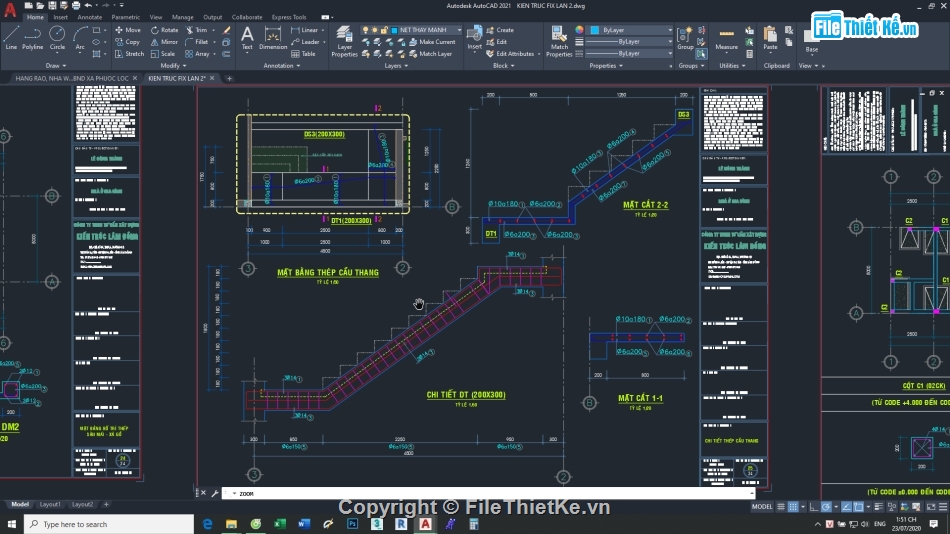Expand the Layers panel
The image size is (950, 534).
(396, 65)
